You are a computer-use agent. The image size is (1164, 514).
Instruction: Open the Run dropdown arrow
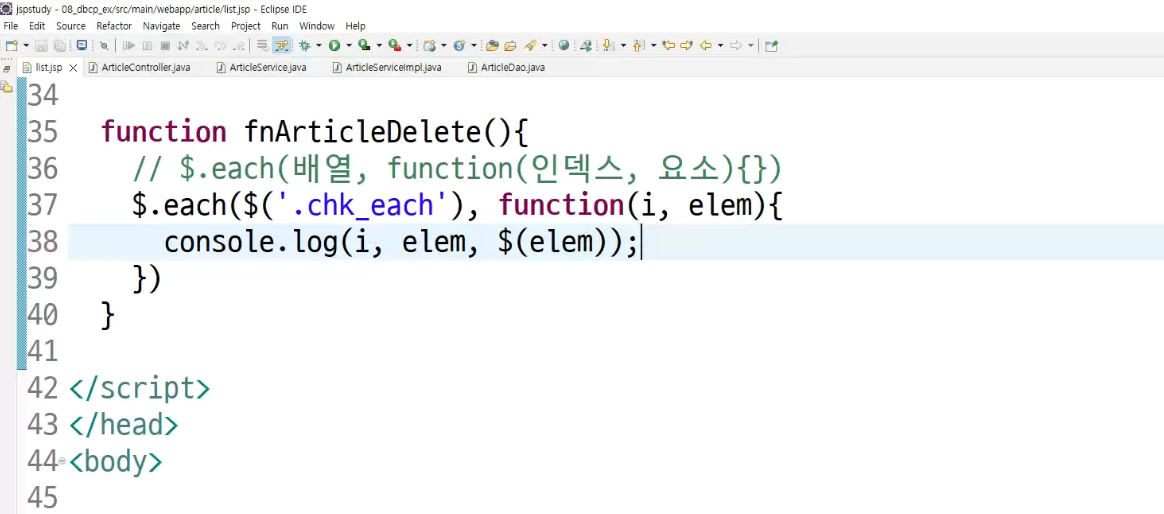pos(349,45)
